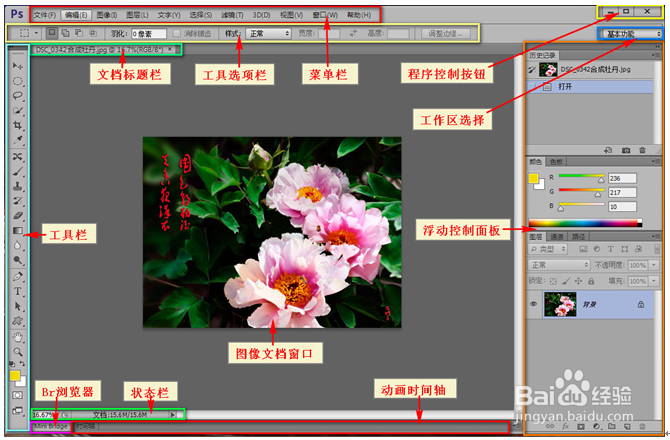Open the 图像(I) menu
The height and width of the screenshot is (440, 670).
pyautogui.click(x=107, y=15)
